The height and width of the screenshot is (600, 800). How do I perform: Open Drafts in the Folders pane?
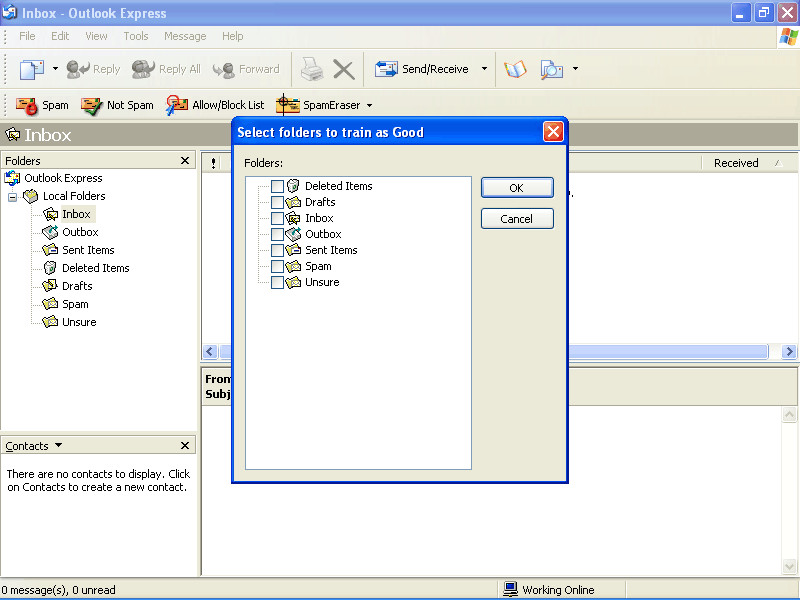click(77, 286)
